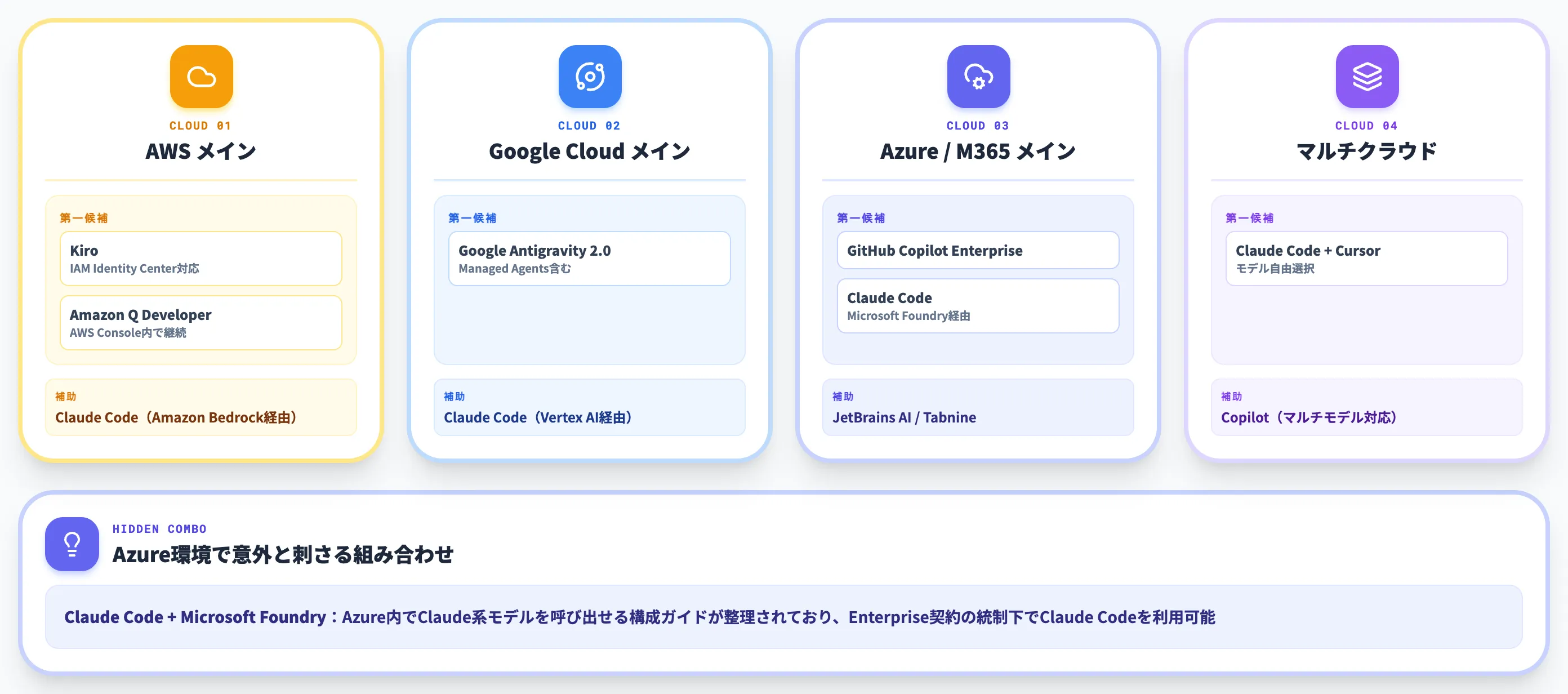
Task: Click the AWS メイン heading
Action: (201, 151)
